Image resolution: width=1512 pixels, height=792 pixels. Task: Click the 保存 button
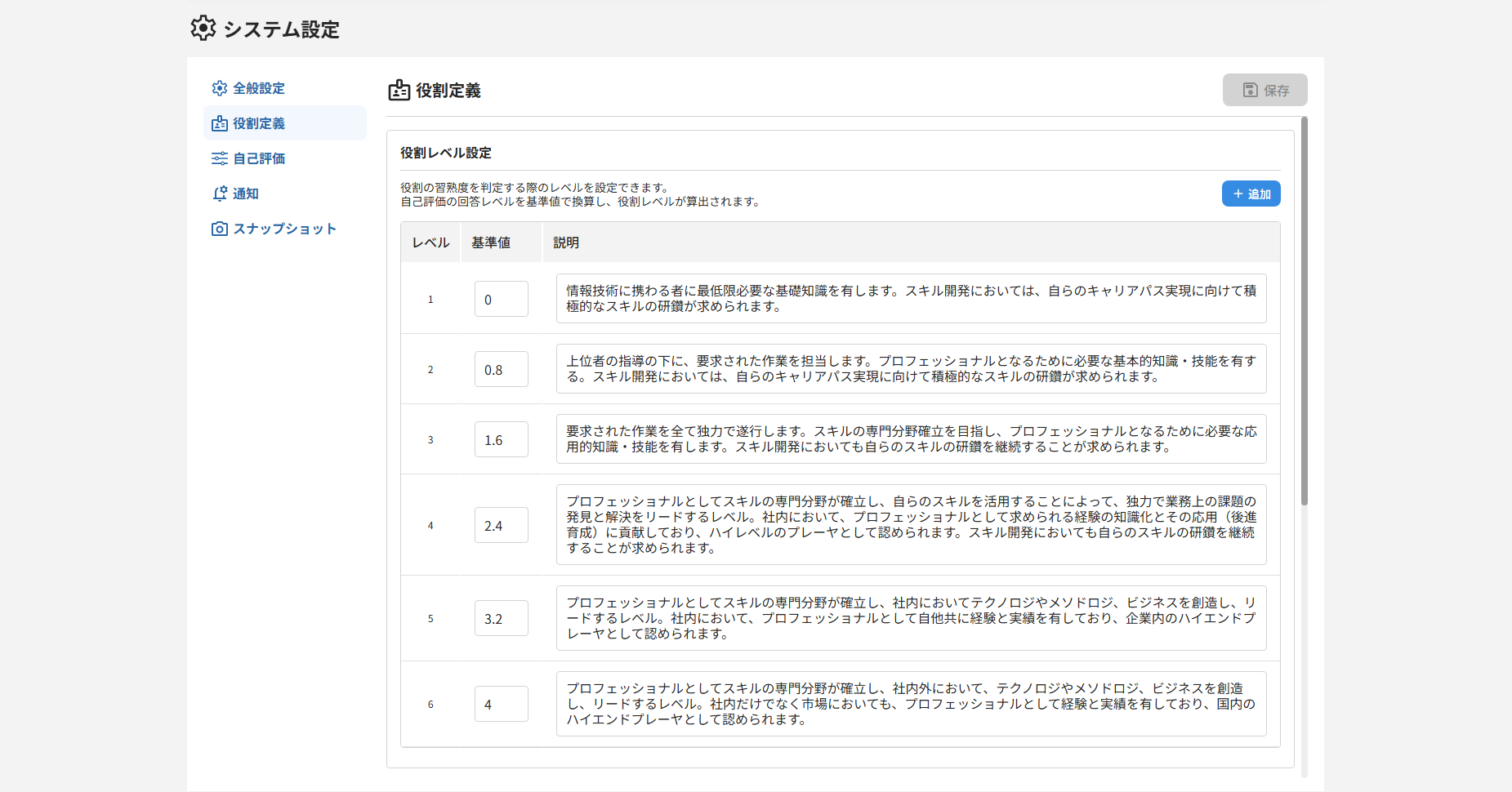pos(1264,90)
